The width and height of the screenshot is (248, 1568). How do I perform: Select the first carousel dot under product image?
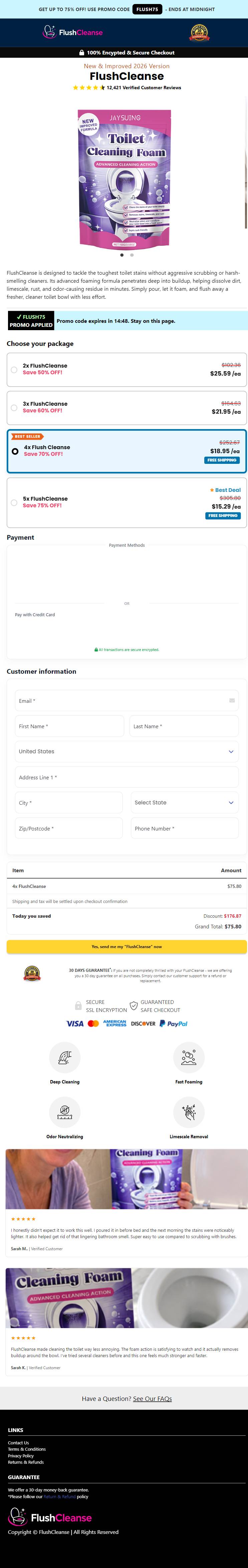(121, 255)
